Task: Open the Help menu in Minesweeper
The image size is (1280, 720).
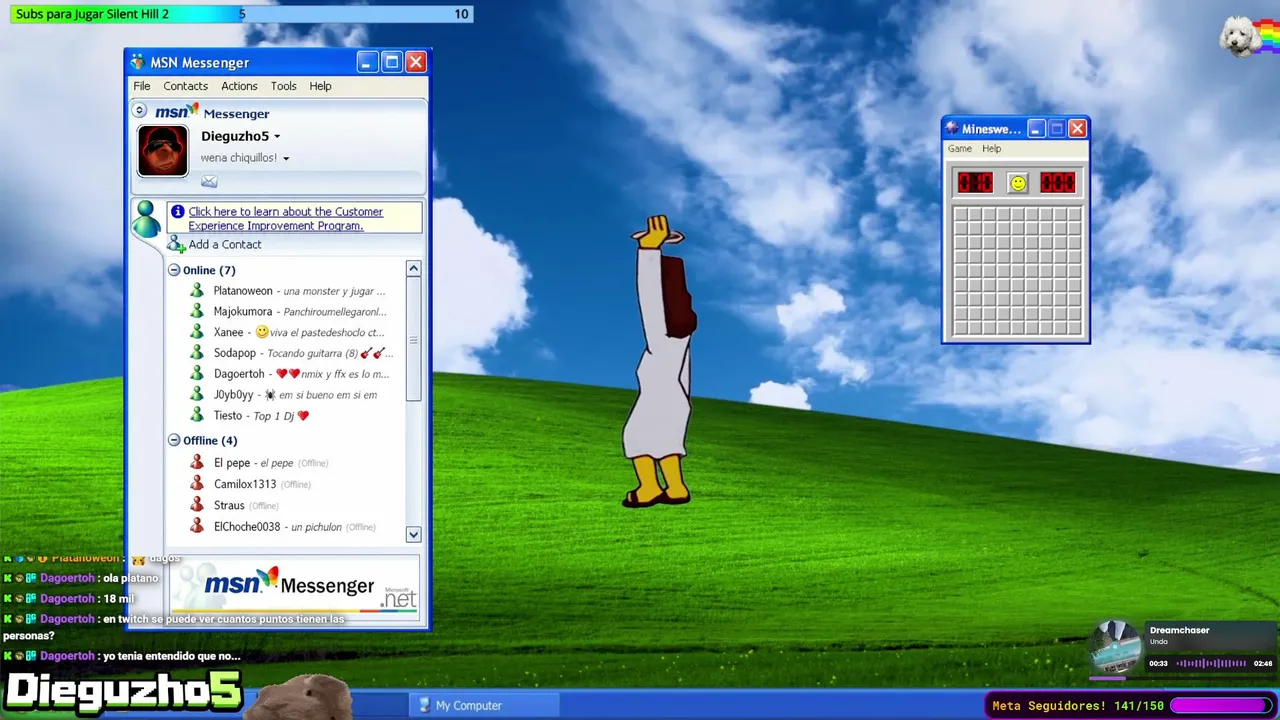Action: coord(991,149)
